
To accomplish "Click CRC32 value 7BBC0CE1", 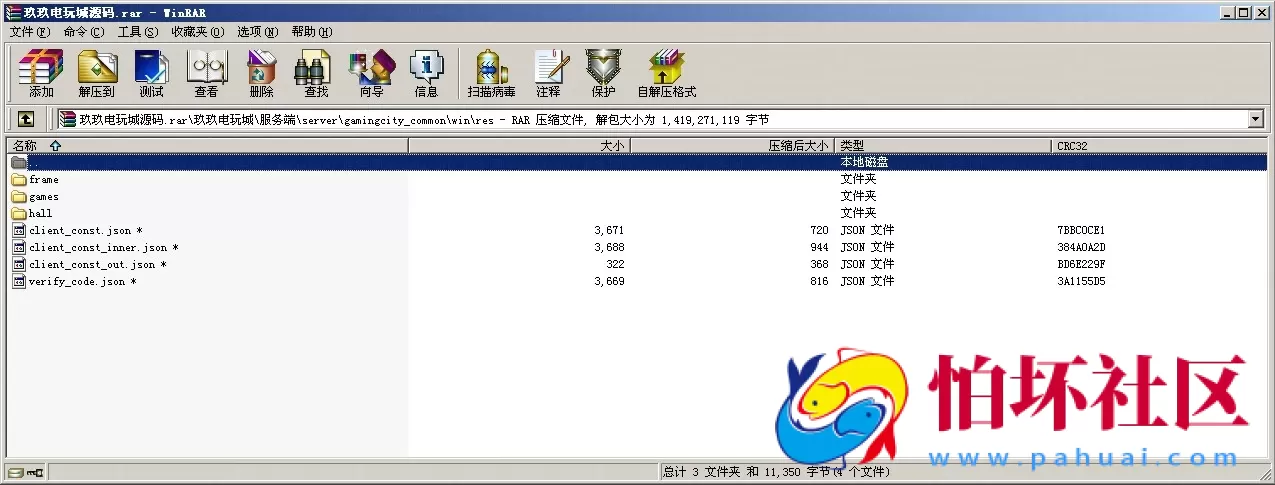I will pyautogui.click(x=1081, y=231).
